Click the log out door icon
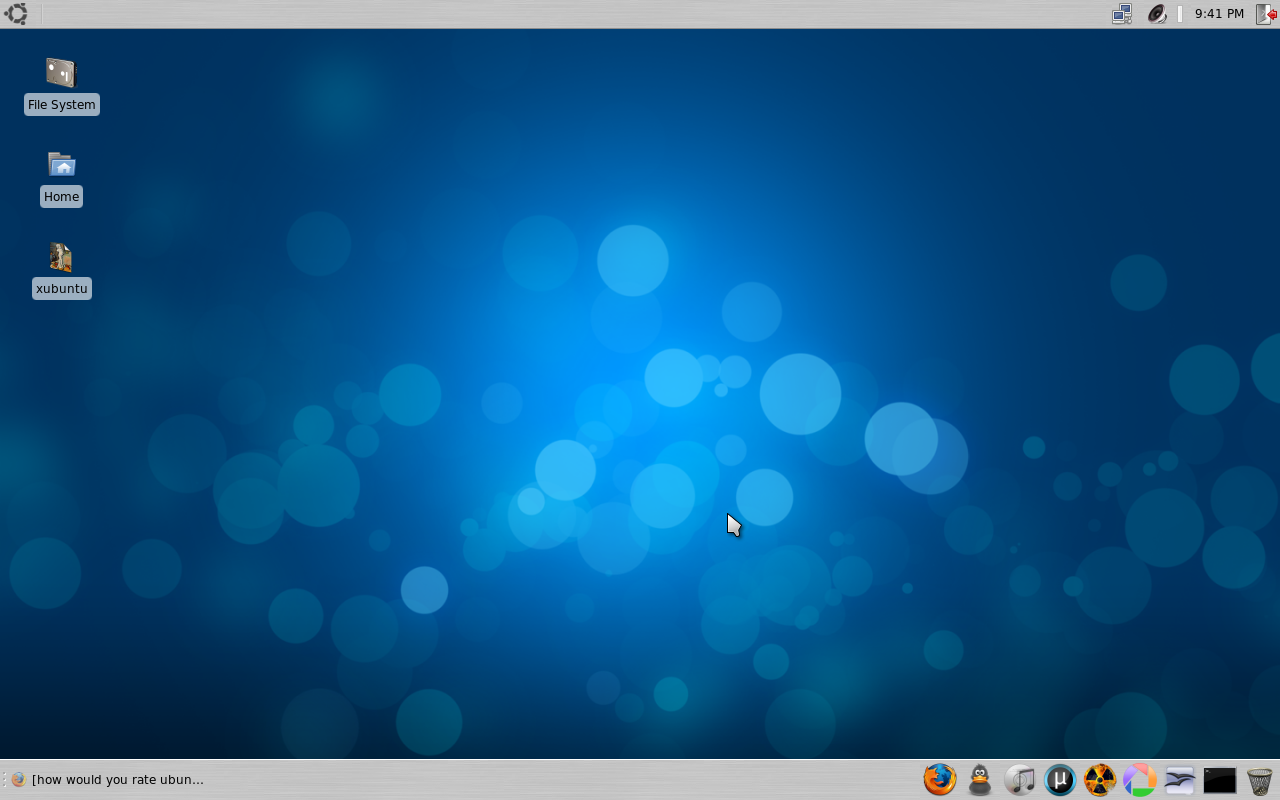Image resolution: width=1280 pixels, height=800 pixels. (1265, 14)
